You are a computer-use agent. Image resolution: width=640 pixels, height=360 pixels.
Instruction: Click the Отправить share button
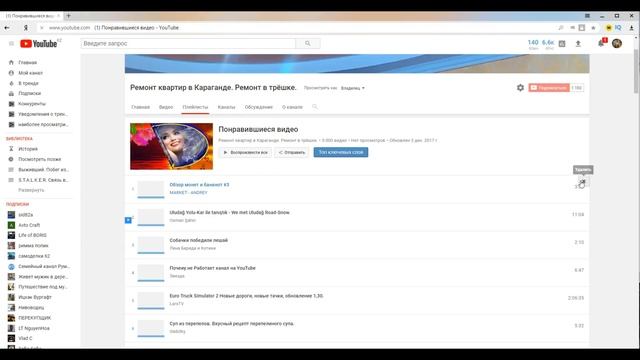[x=292, y=152]
